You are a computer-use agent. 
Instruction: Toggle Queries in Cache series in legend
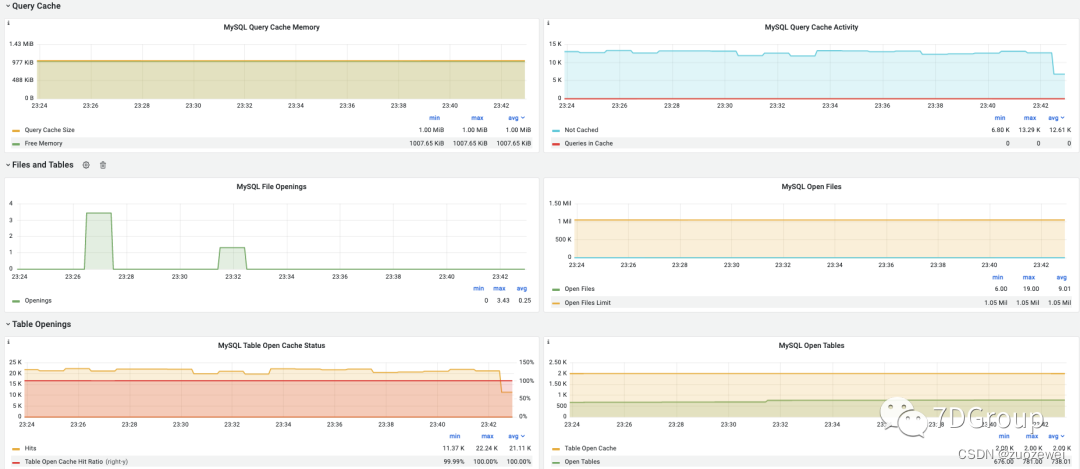coord(588,143)
